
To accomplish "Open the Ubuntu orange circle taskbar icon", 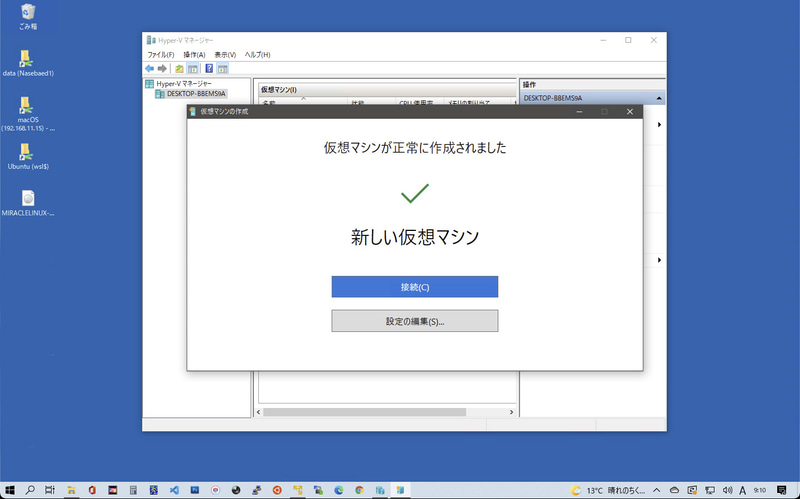I will click(277, 490).
